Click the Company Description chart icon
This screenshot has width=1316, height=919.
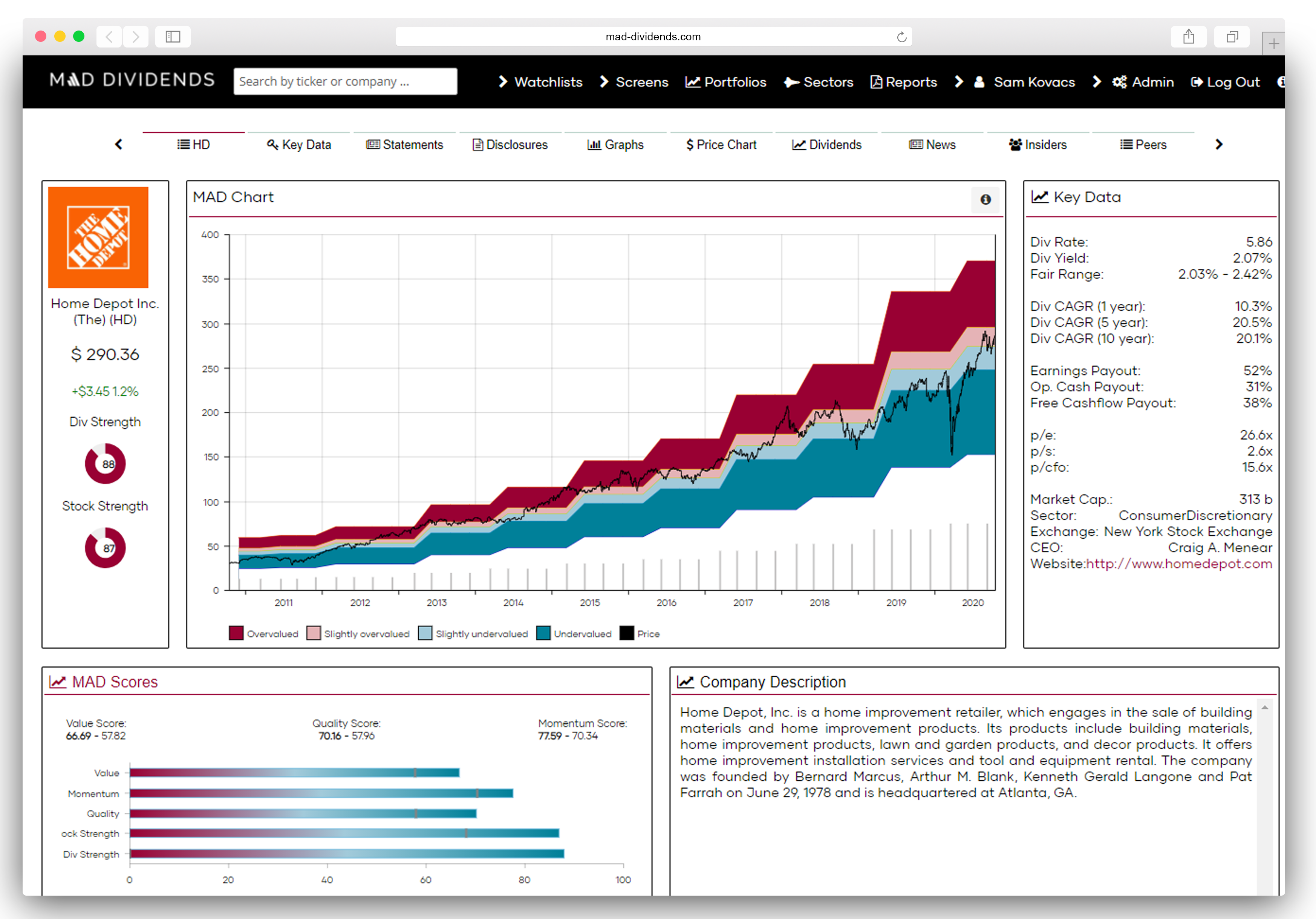pyautogui.click(x=686, y=682)
